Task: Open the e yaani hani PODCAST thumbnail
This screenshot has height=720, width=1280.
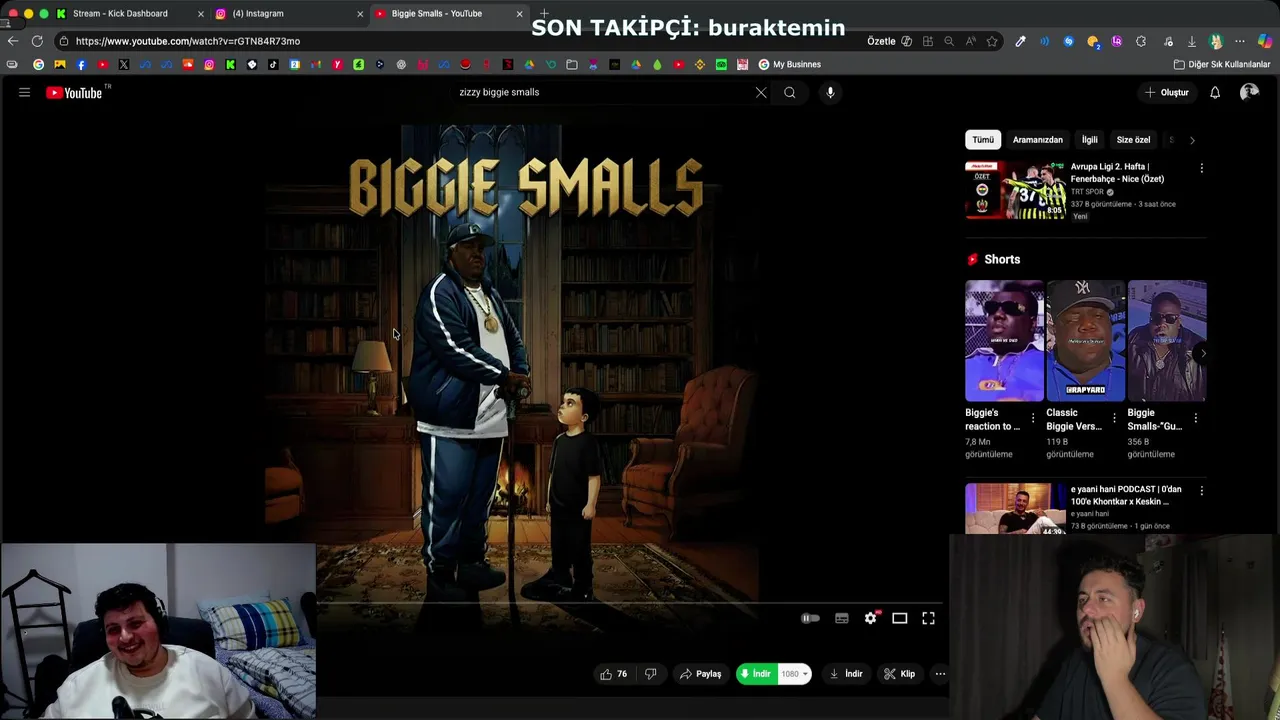Action: pyautogui.click(x=1015, y=509)
